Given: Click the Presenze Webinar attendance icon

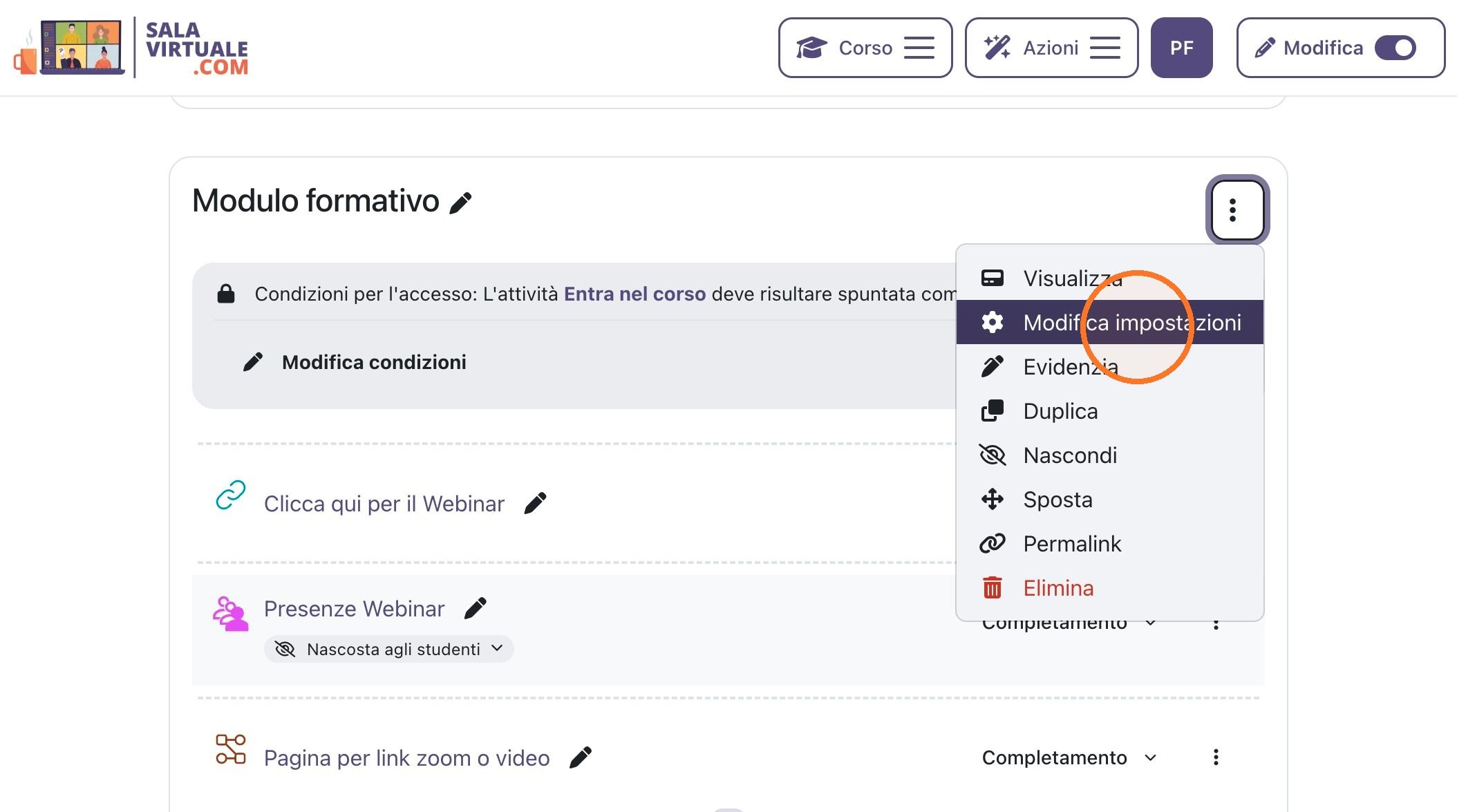Looking at the screenshot, I should tap(230, 614).
